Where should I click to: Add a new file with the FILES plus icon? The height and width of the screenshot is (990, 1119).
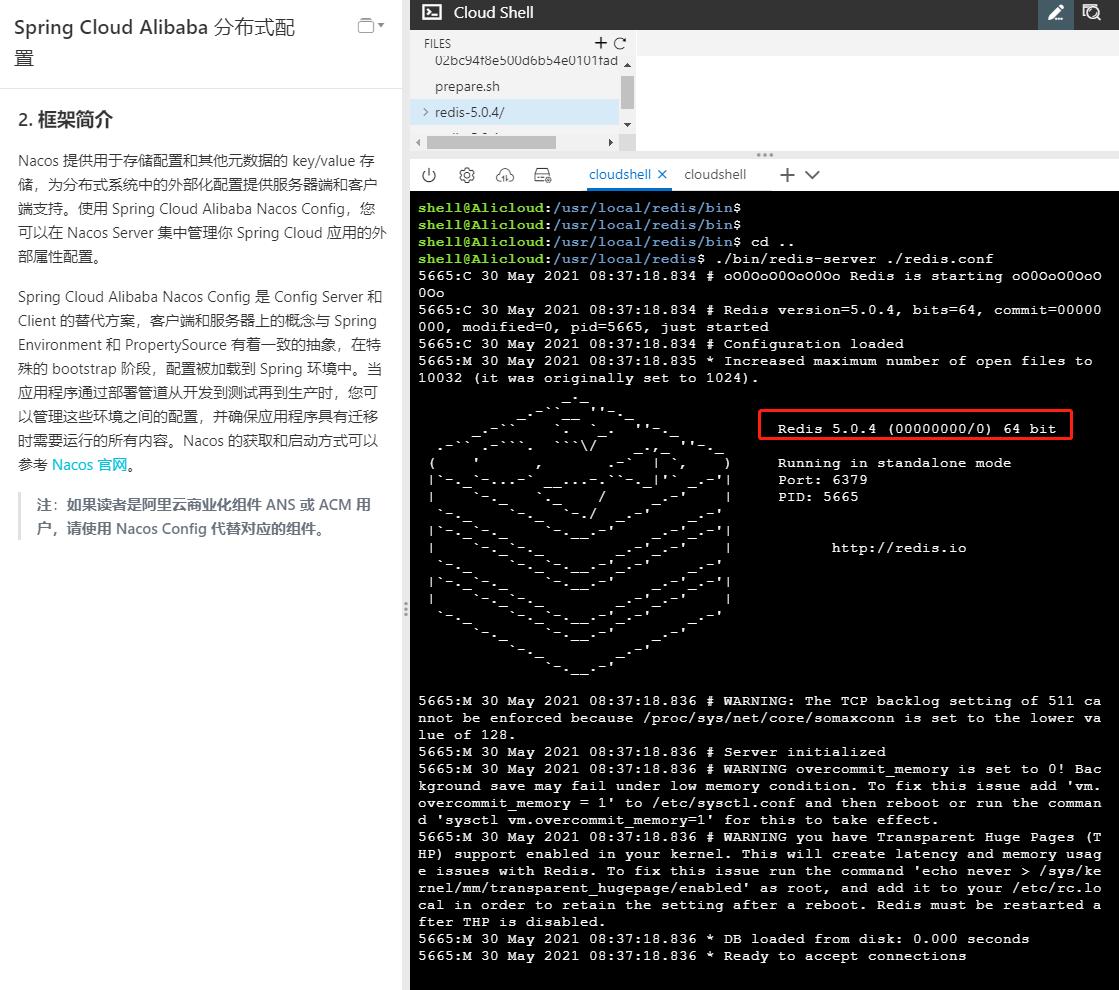click(600, 43)
